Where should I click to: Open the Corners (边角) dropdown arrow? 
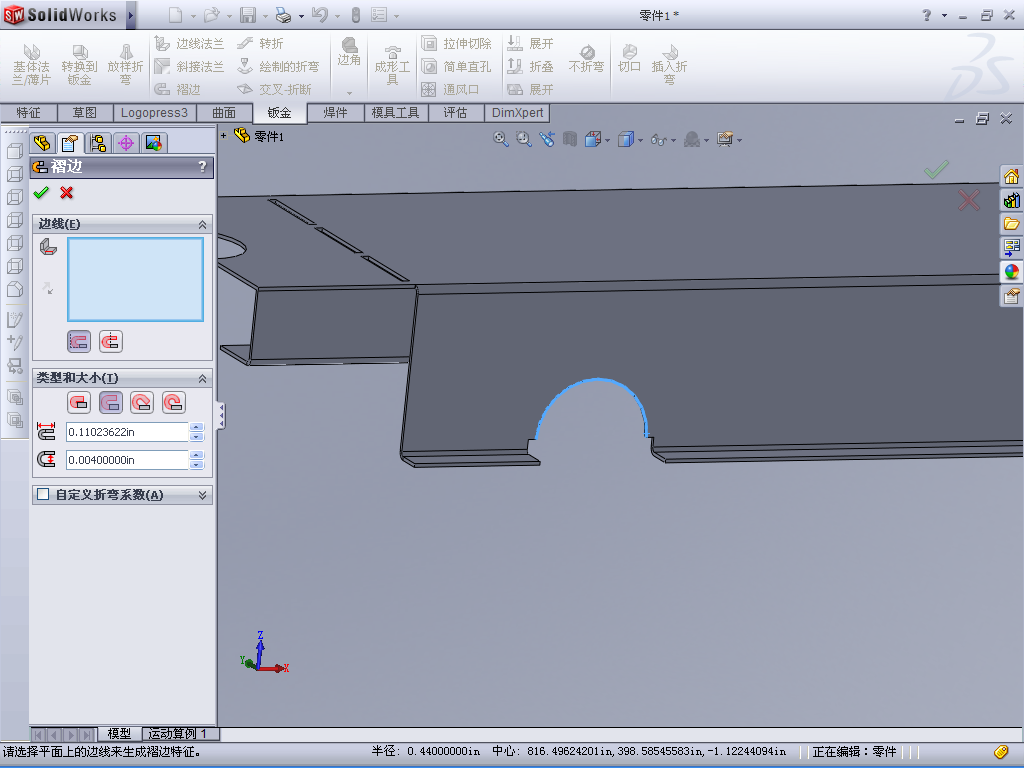349,93
